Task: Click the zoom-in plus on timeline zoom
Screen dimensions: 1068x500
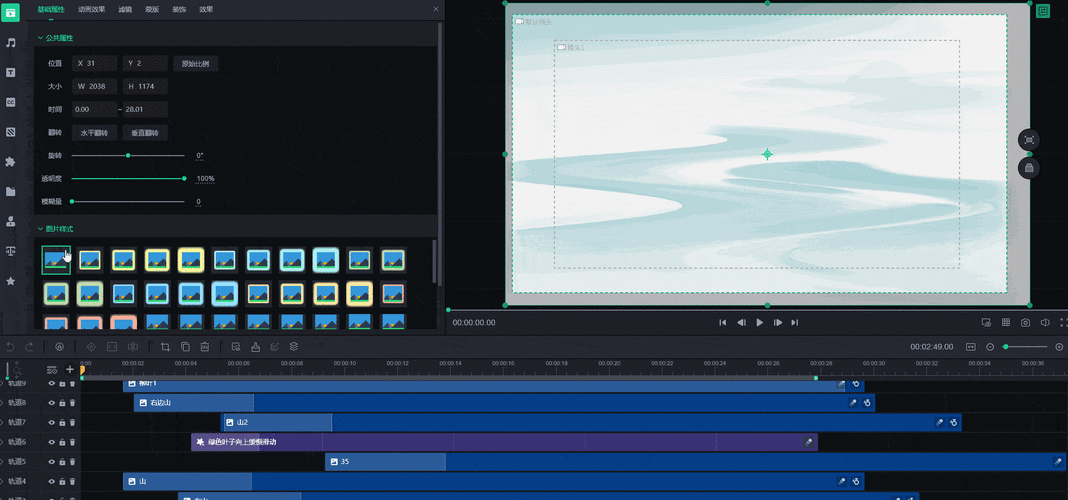Action: click(x=1059, y=347)
